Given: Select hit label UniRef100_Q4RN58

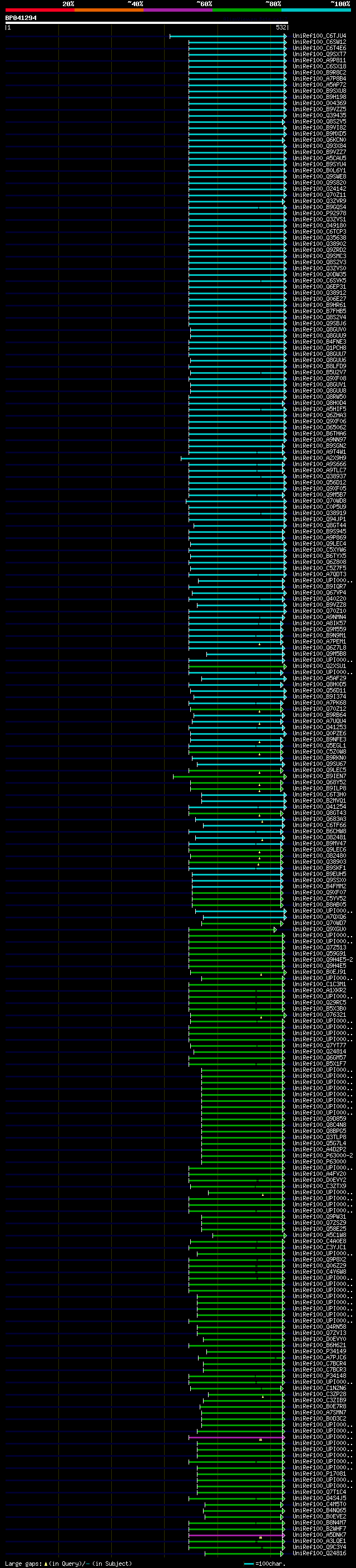Looking at the screenshot, I should pyautogui.click(x=319, y=1327).
